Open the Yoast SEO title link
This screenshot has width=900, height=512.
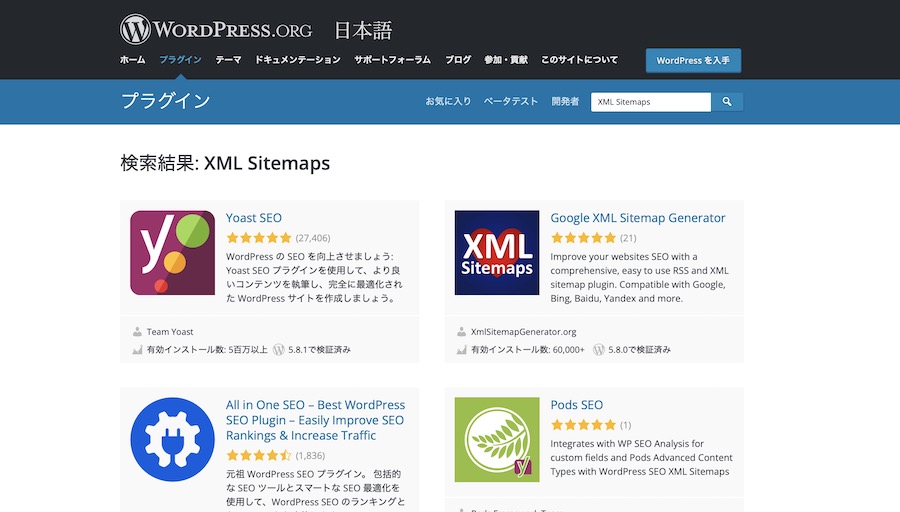tap(254, 218)
